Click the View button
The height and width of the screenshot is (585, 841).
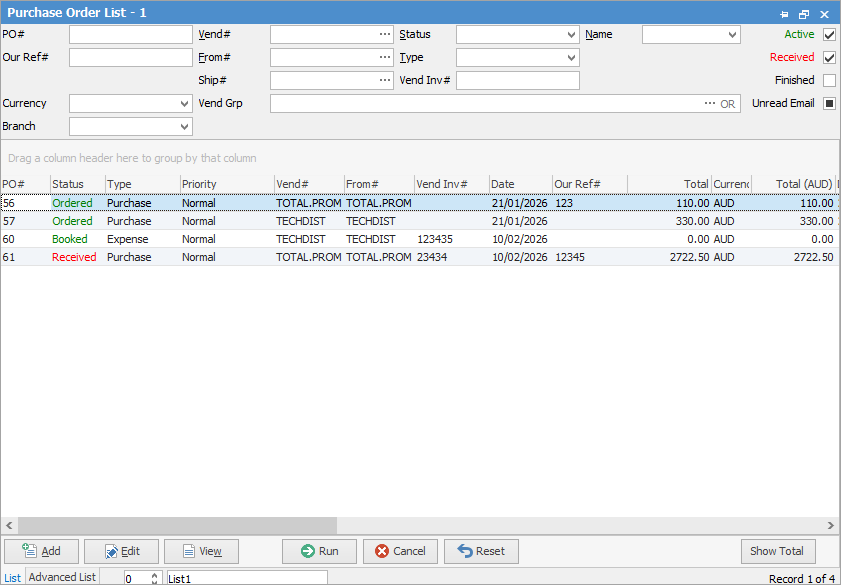(x=201, y=551)
